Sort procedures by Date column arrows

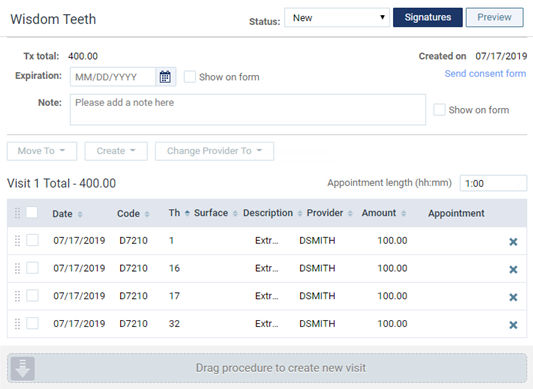pyautogui.click(x=80, y=214)
